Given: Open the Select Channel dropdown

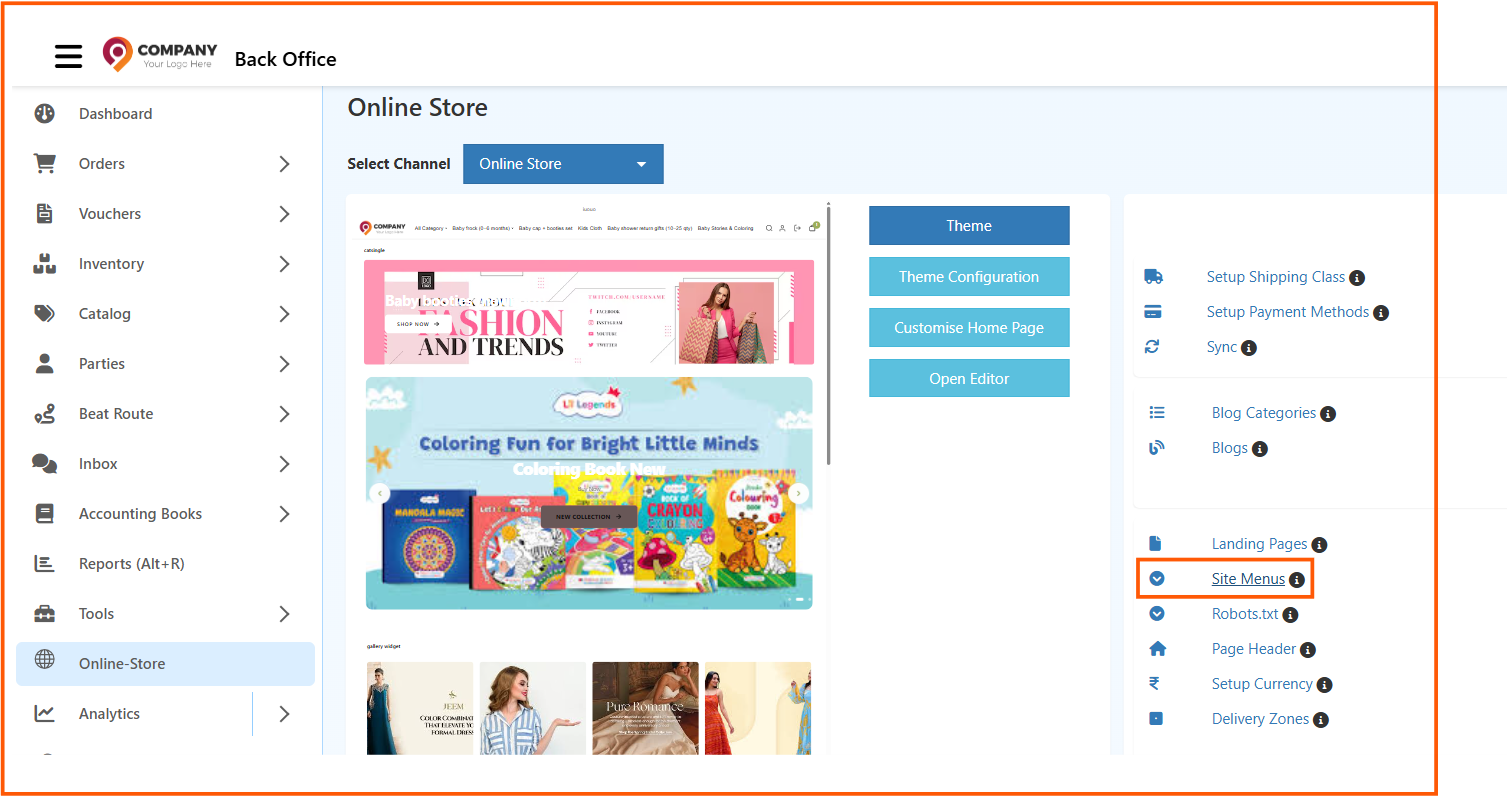Looking at the screenshot, I should pos(563,164).
